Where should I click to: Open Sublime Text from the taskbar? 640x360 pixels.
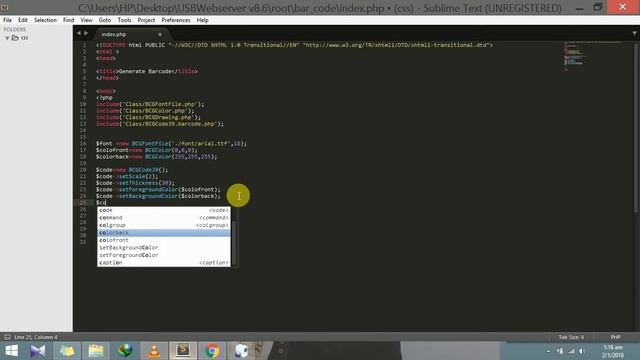183,351
